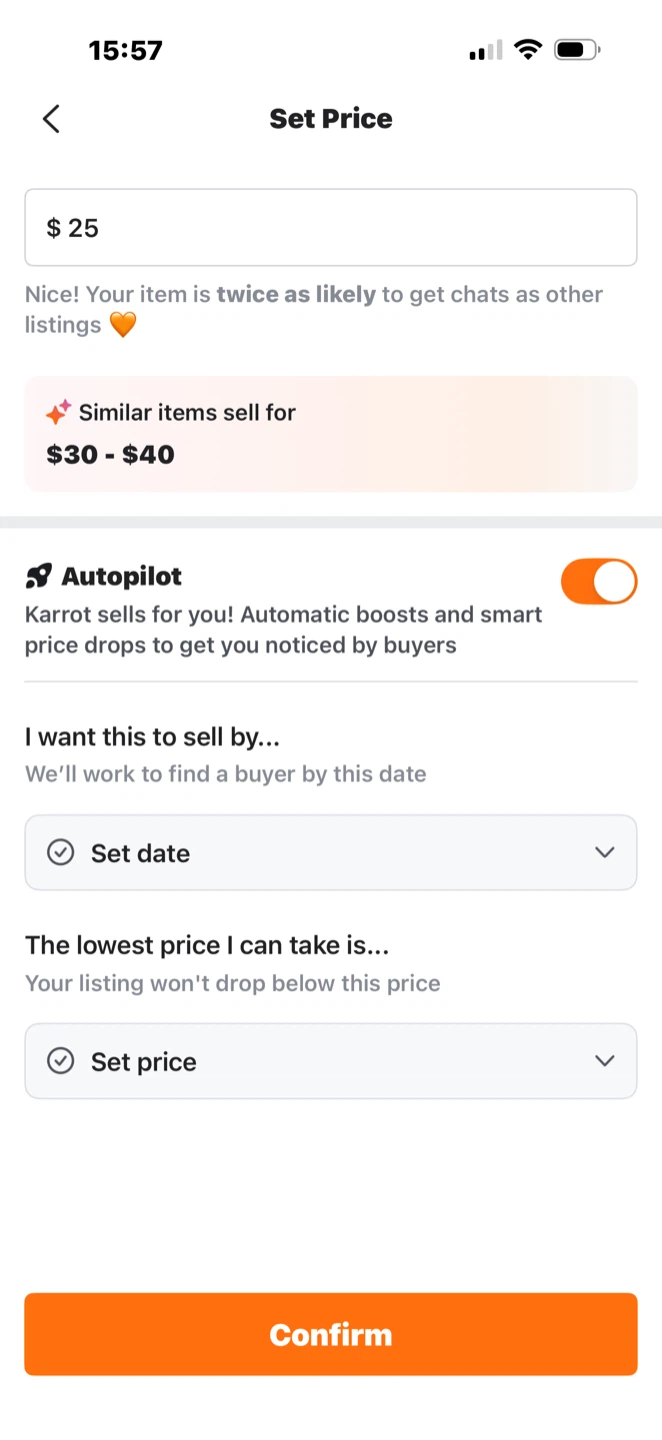Click the orange heart emoji
The image size is (662, 1440).
(x=122, y=325)
